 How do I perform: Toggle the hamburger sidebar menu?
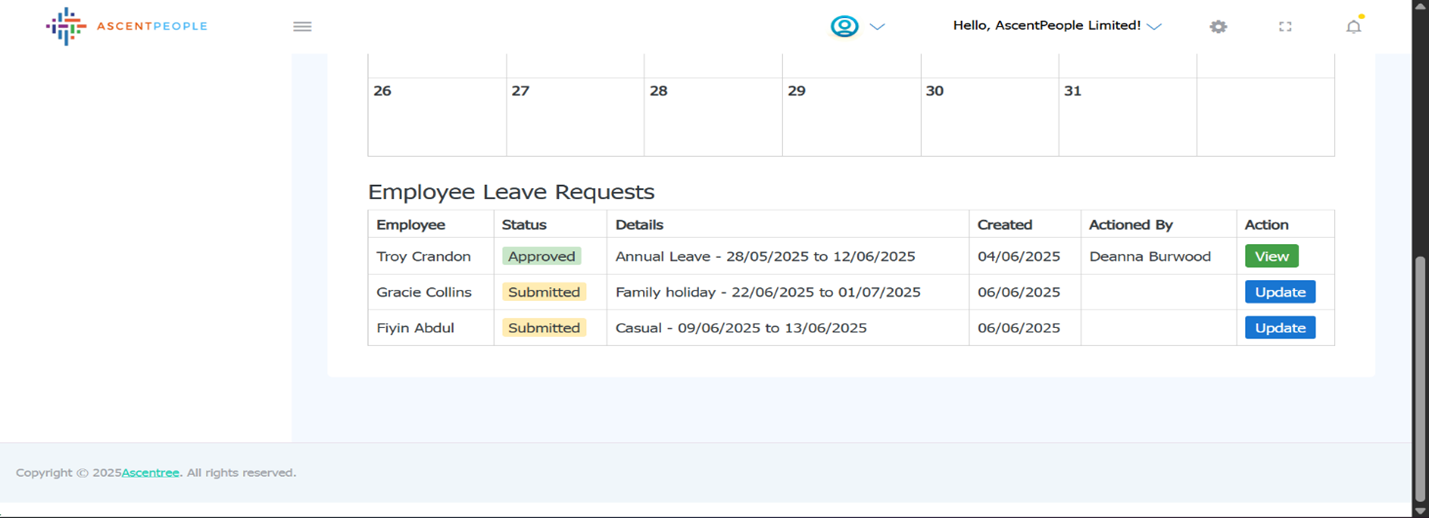[x=302, y=27]
